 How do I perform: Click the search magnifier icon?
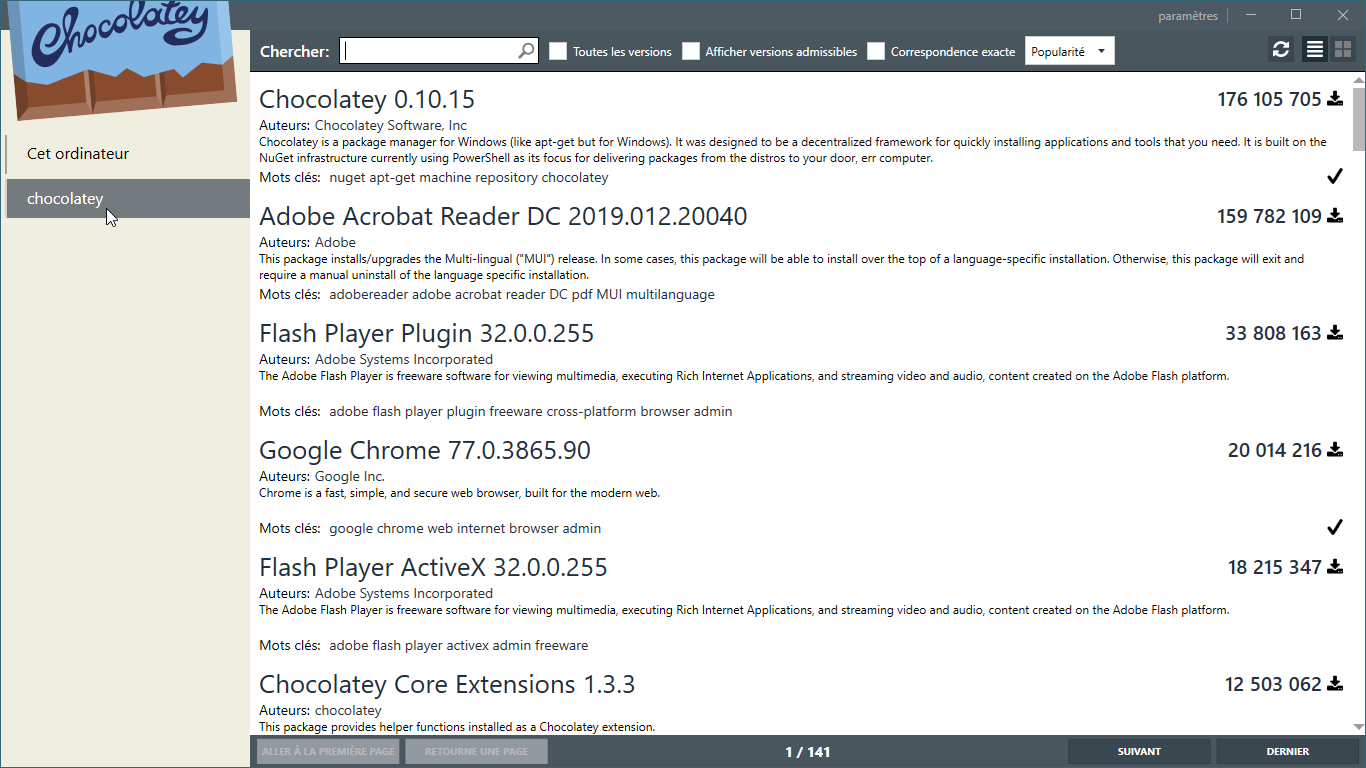526,51
